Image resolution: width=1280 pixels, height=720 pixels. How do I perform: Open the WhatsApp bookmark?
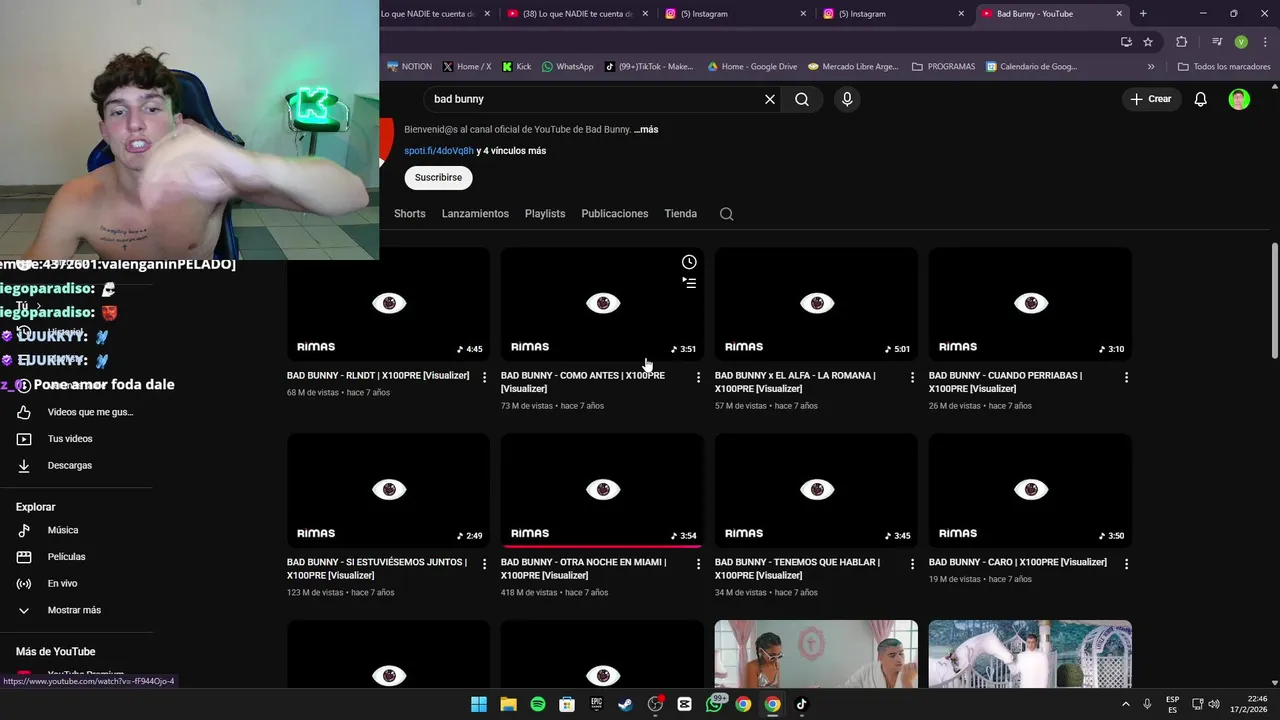pos(567,67)
